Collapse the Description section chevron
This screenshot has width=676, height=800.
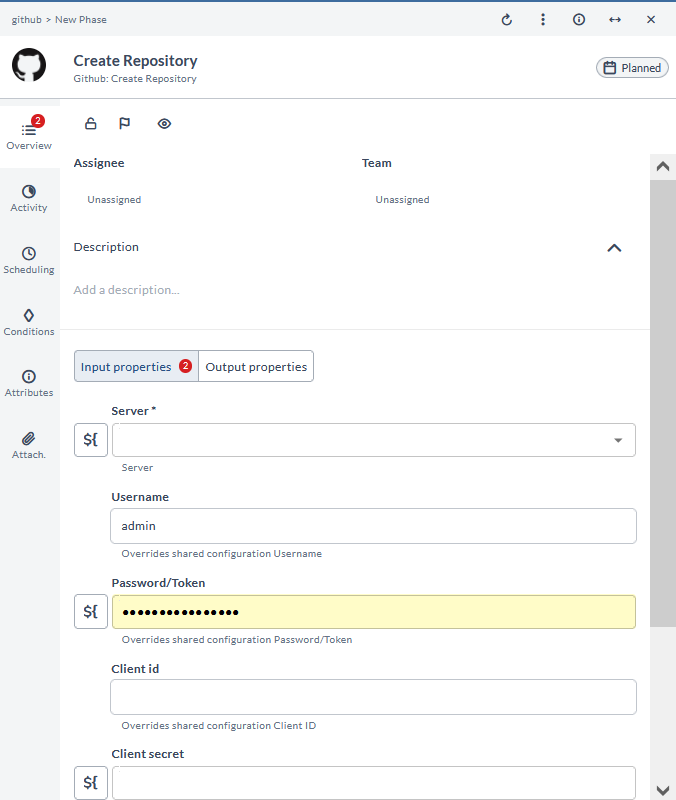point(615,248)
